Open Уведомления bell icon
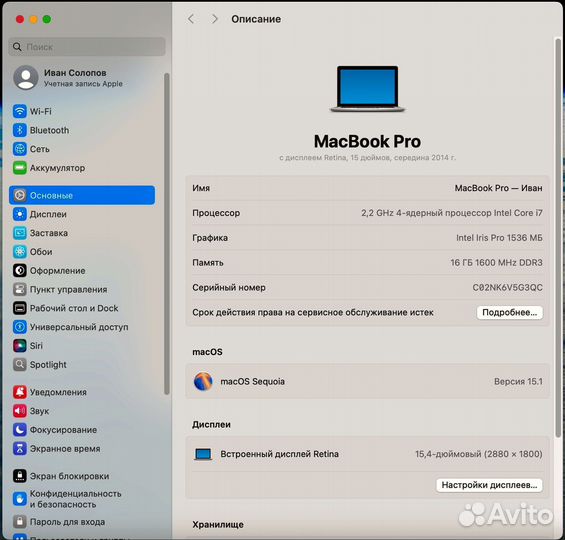The image size is (565, 540). [x=20, y=392]
